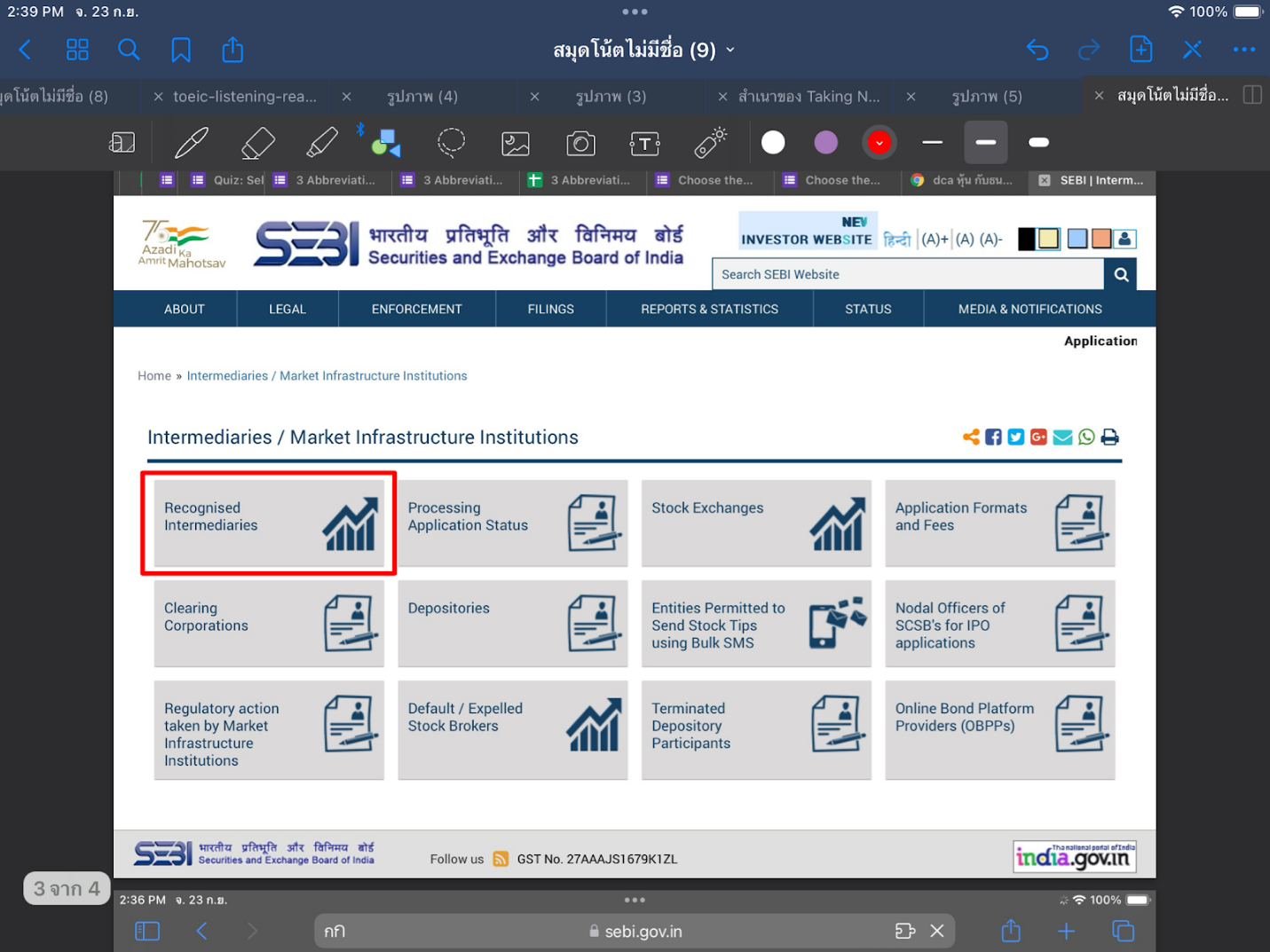Select the highlighter tool

(321, 143)
